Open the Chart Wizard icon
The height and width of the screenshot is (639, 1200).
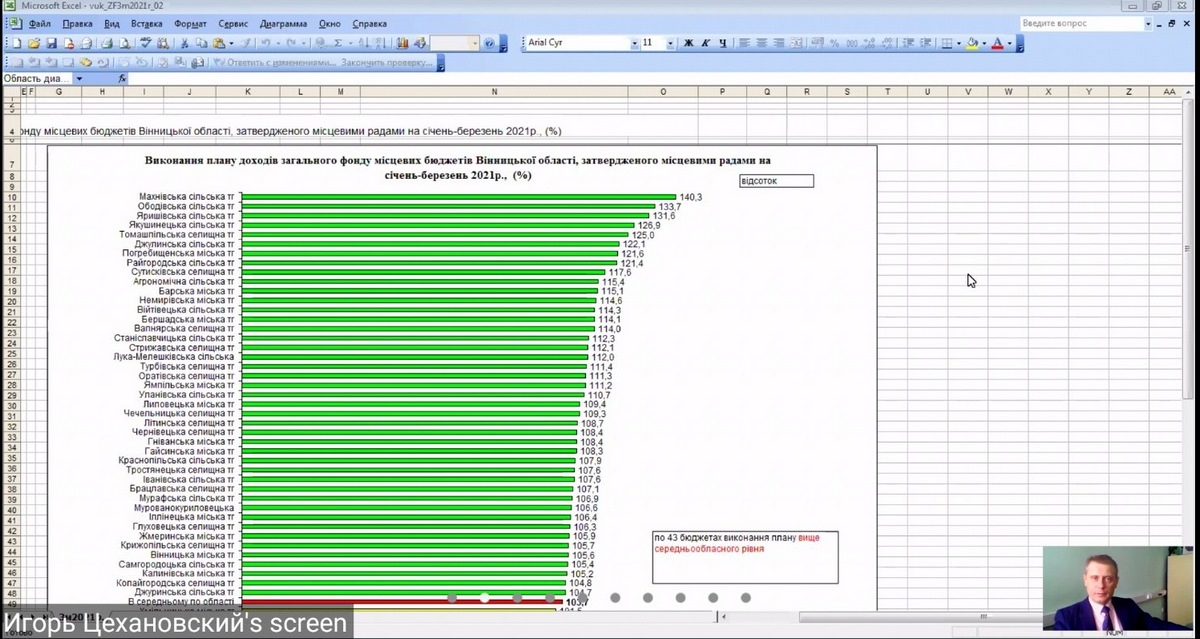click(x=403, y=43)
